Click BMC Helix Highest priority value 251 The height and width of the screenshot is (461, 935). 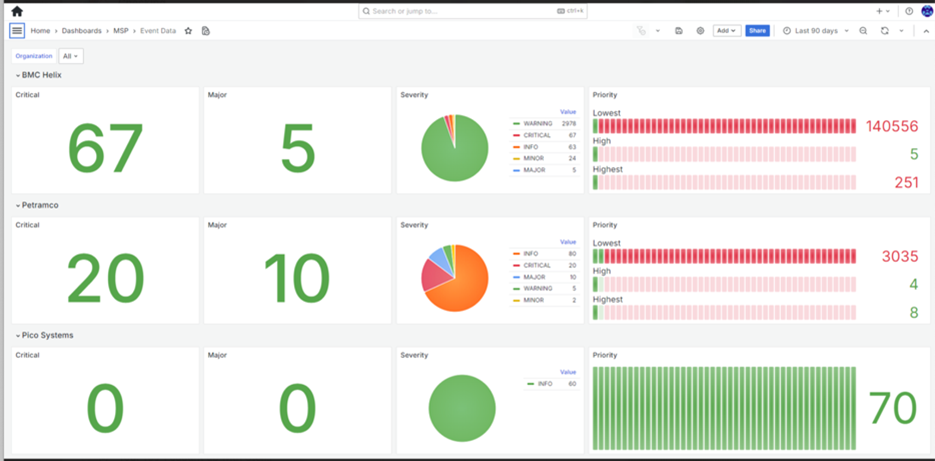point(906,182)
